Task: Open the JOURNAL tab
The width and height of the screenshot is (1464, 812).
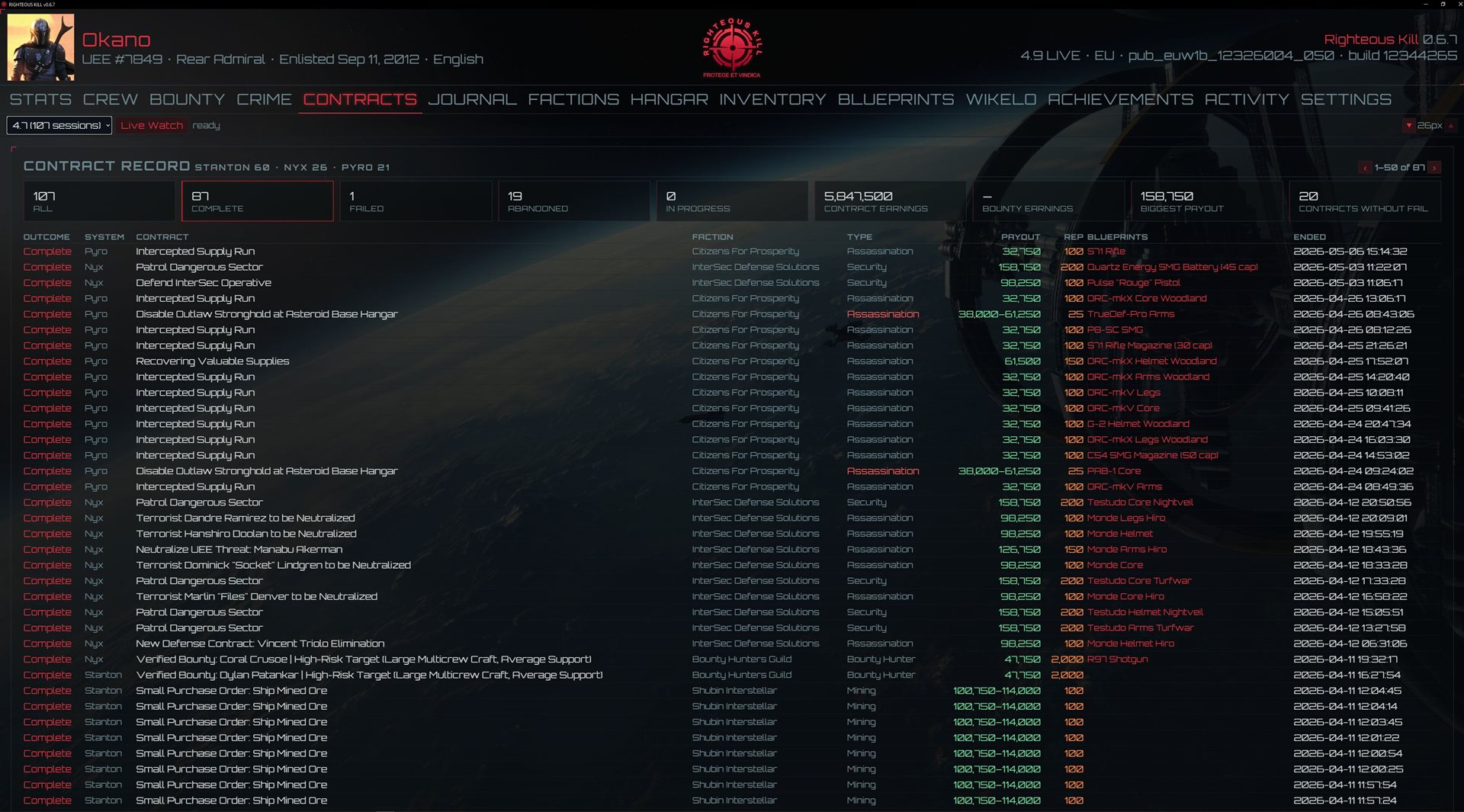Action: pos(472,99)
